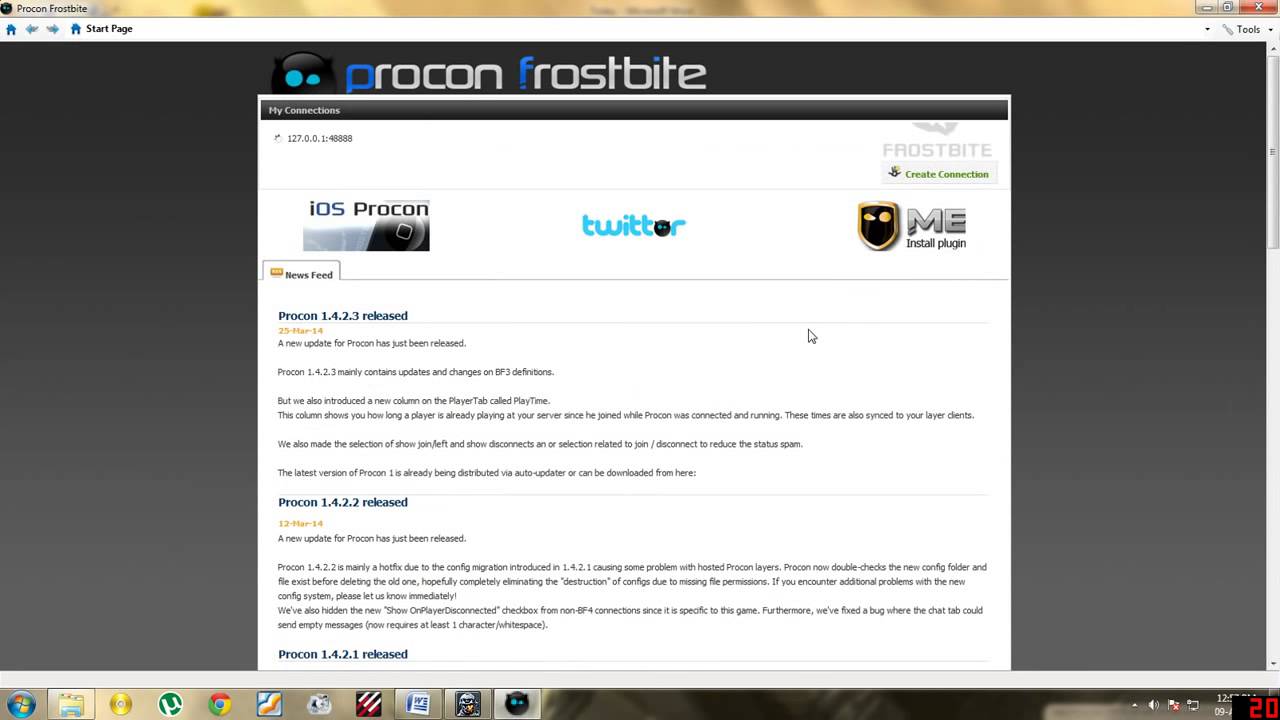1280x720 pixels.
Task: Open the Twitter logo link
Action: point(633,225)
